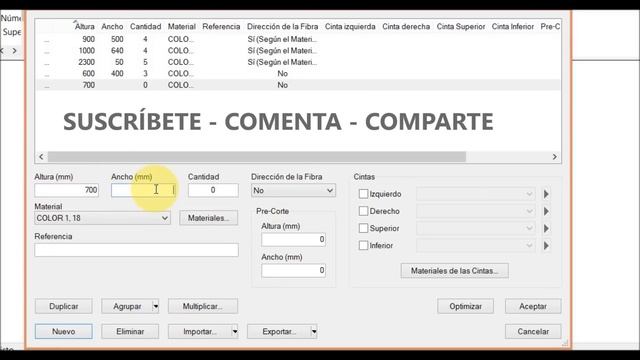Screen dimensions: 640x360
Task: Click the Ancho (mm) input field
Action: 143,190
